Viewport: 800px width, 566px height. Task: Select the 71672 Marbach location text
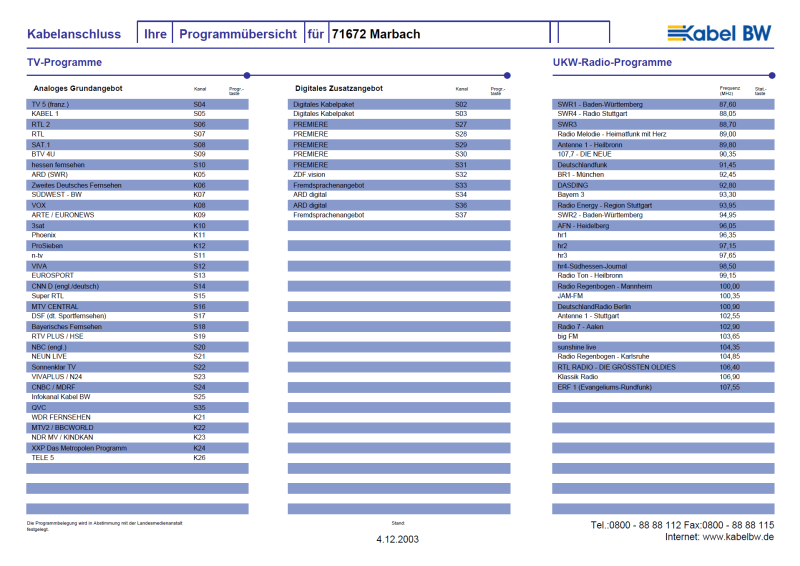[x=376, y=34]
